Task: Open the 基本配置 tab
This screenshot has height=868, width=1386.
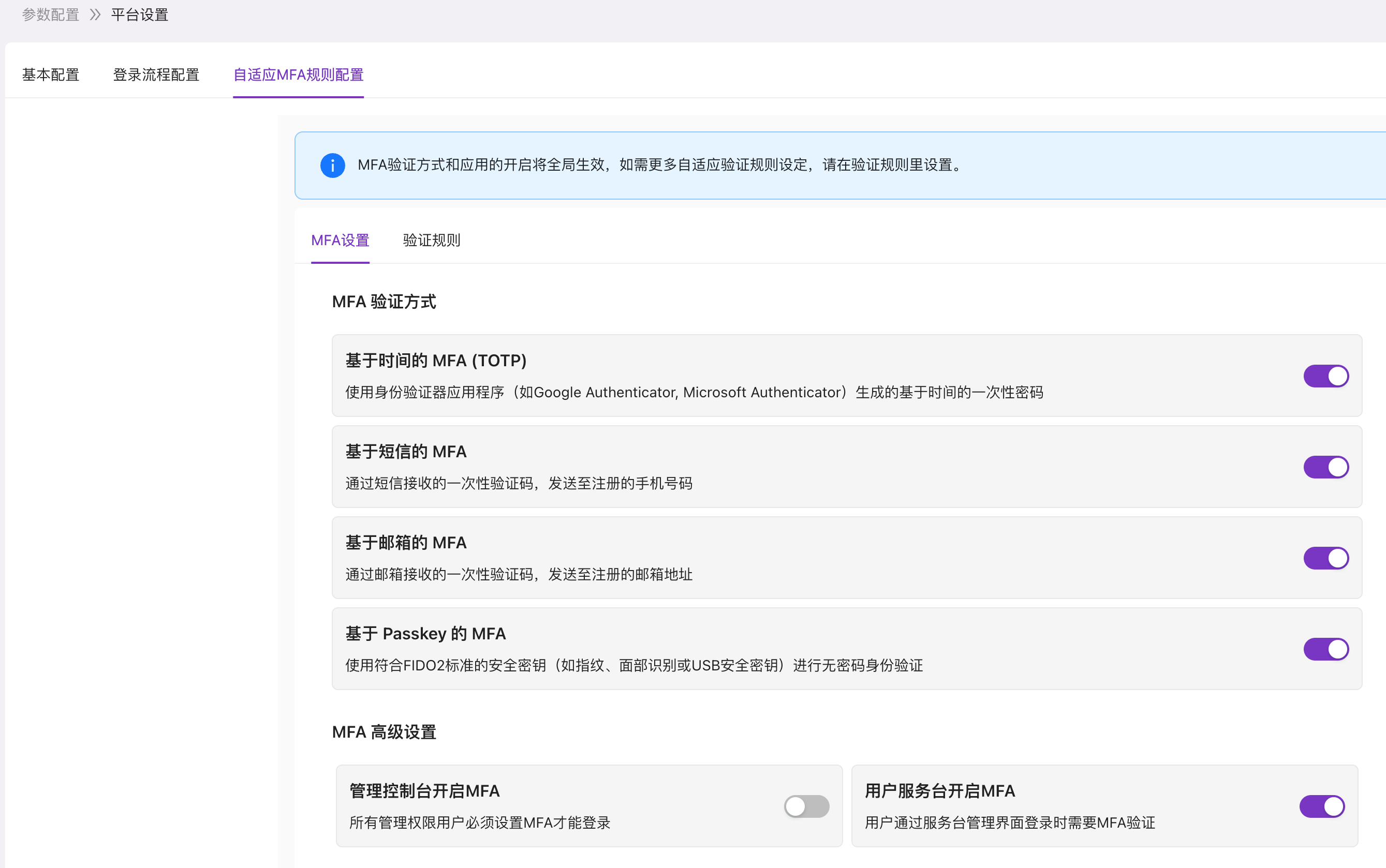Action: 51,74
